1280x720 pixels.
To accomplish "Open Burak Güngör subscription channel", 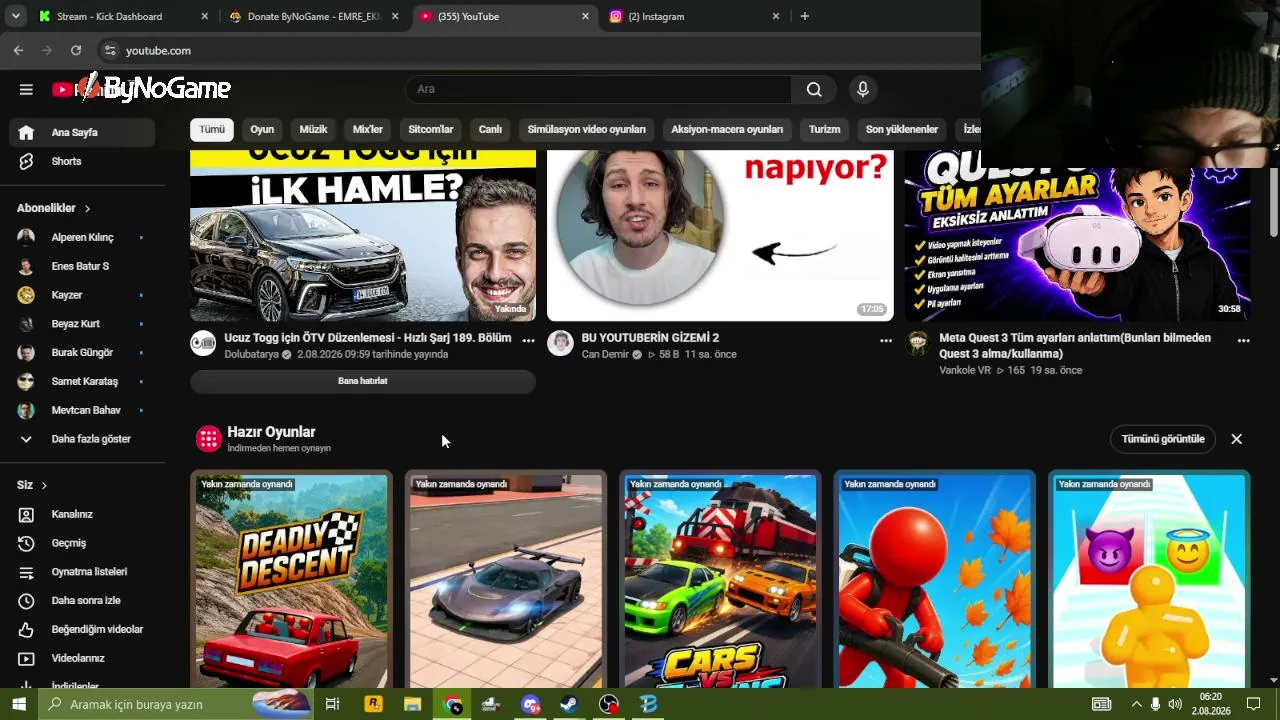I will [82, 352].
